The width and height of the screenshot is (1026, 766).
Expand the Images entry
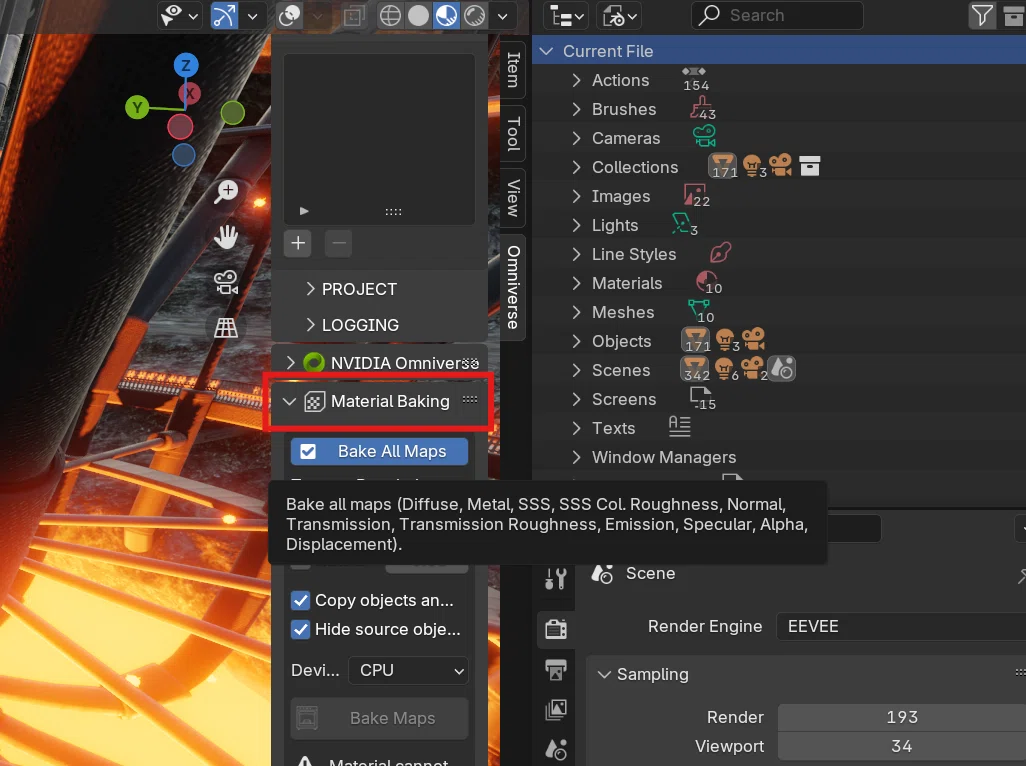[x=576, y=196]
